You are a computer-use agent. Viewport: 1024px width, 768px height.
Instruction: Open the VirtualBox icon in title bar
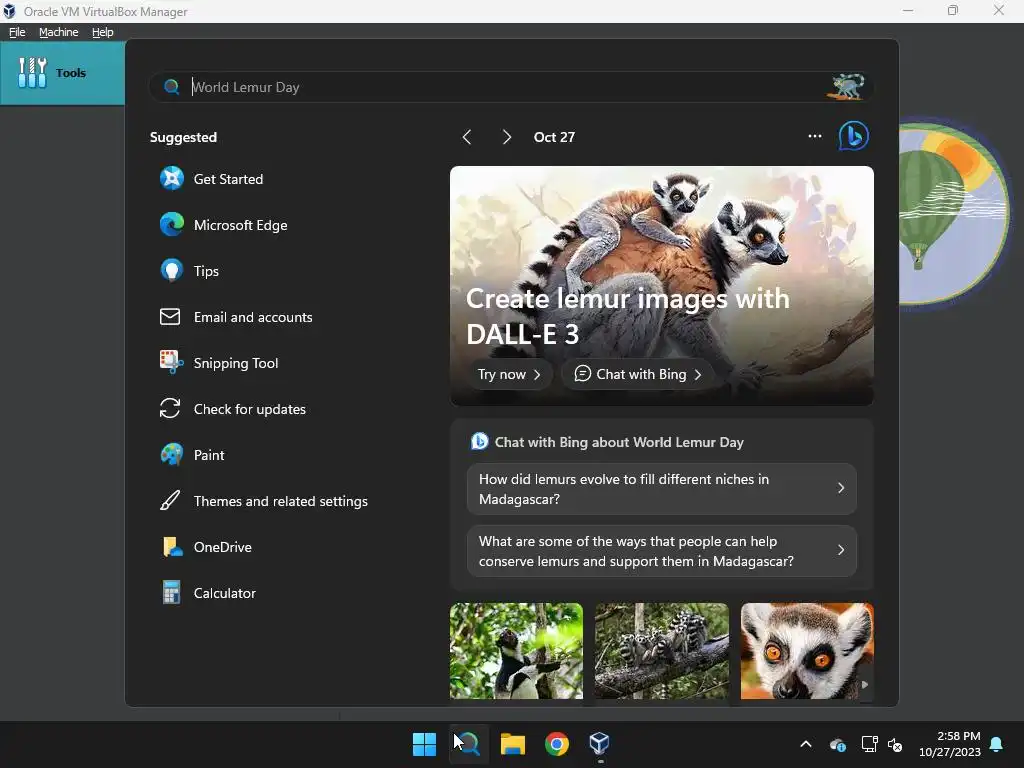coord(9,11)
